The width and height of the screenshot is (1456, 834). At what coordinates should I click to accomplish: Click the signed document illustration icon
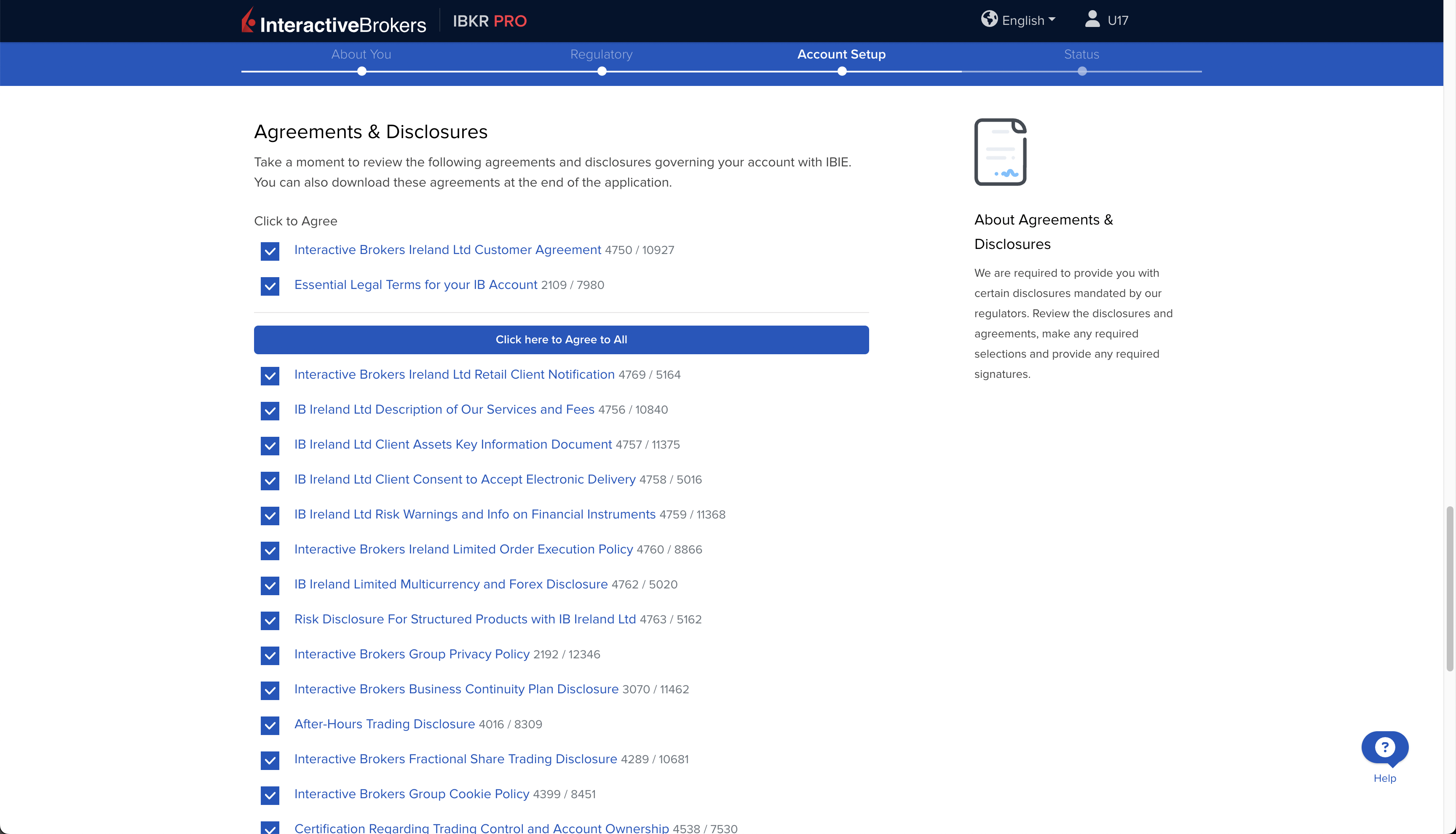tap(1000, 152)
